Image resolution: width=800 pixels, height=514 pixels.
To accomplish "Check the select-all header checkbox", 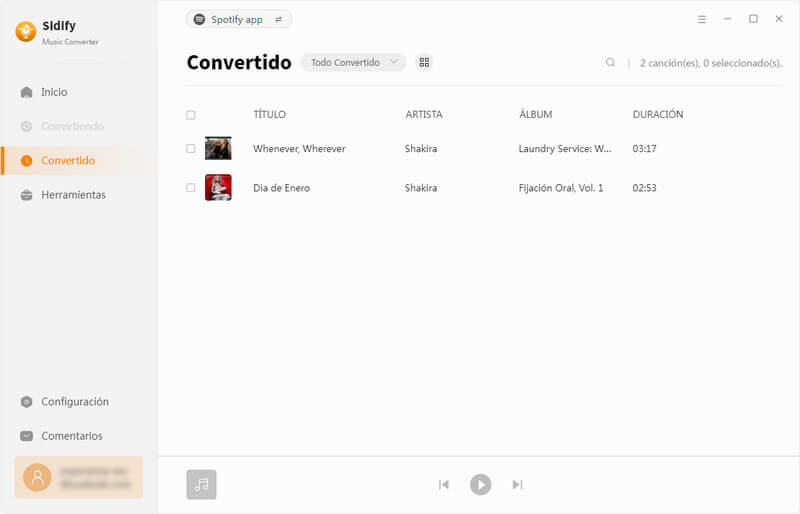I will click(x=191, y=115).
